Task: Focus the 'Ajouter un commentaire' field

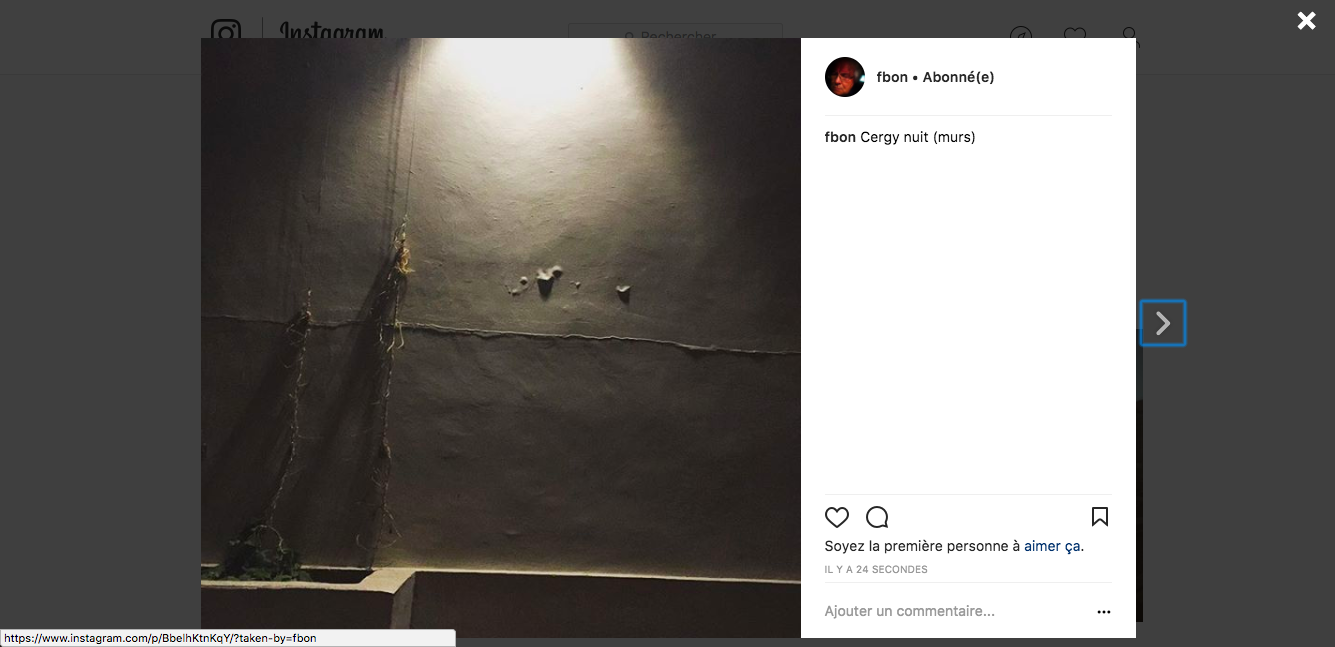Action: (x=955, y=611)
